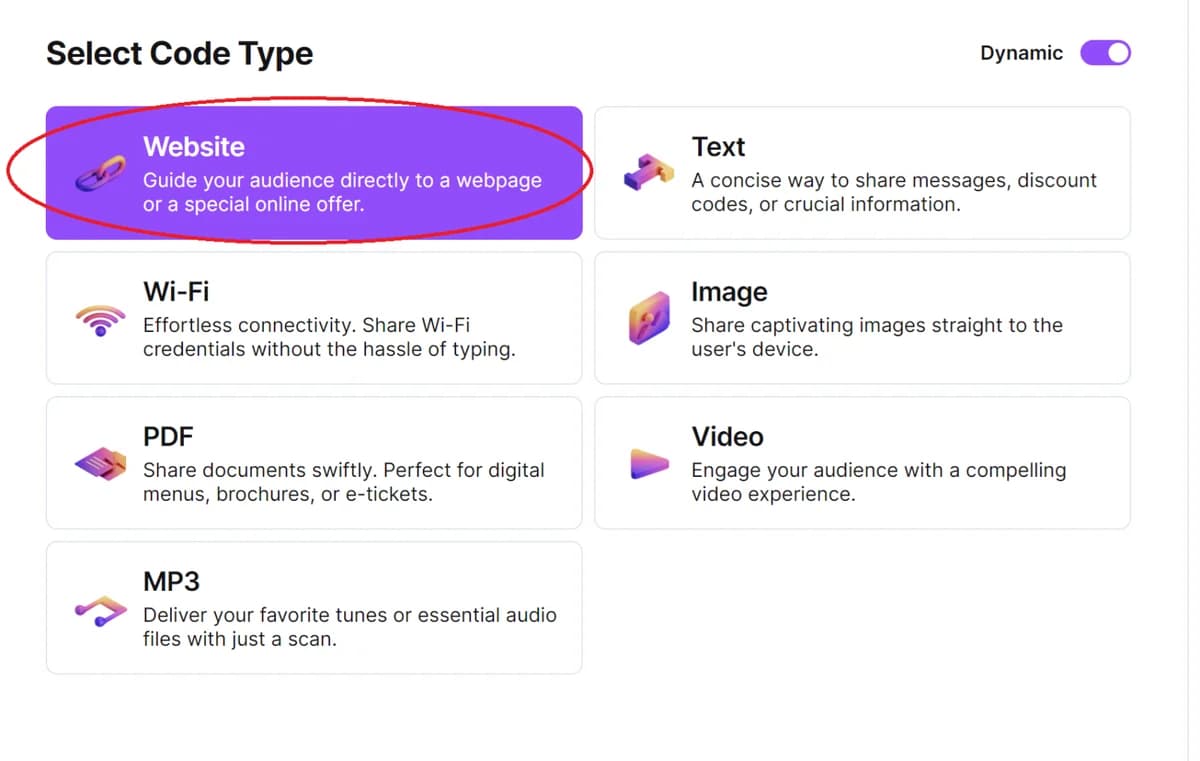The image size is (1200, 761).
Task: Select the PDF code type for digital menus
Action: pos(313,463)
